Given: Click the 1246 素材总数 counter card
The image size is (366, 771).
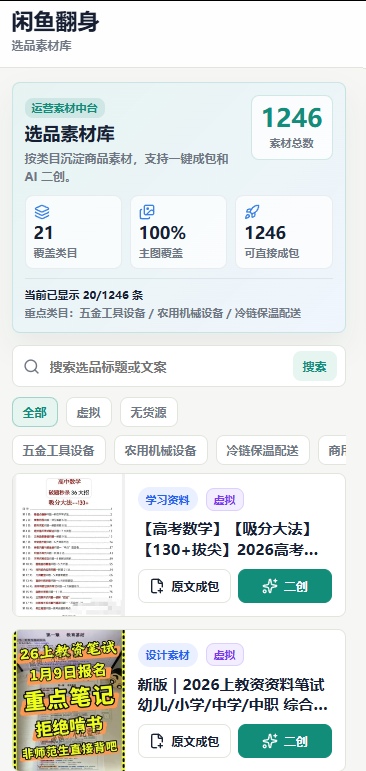Looking at the screenshot, I should pos(292,128).
